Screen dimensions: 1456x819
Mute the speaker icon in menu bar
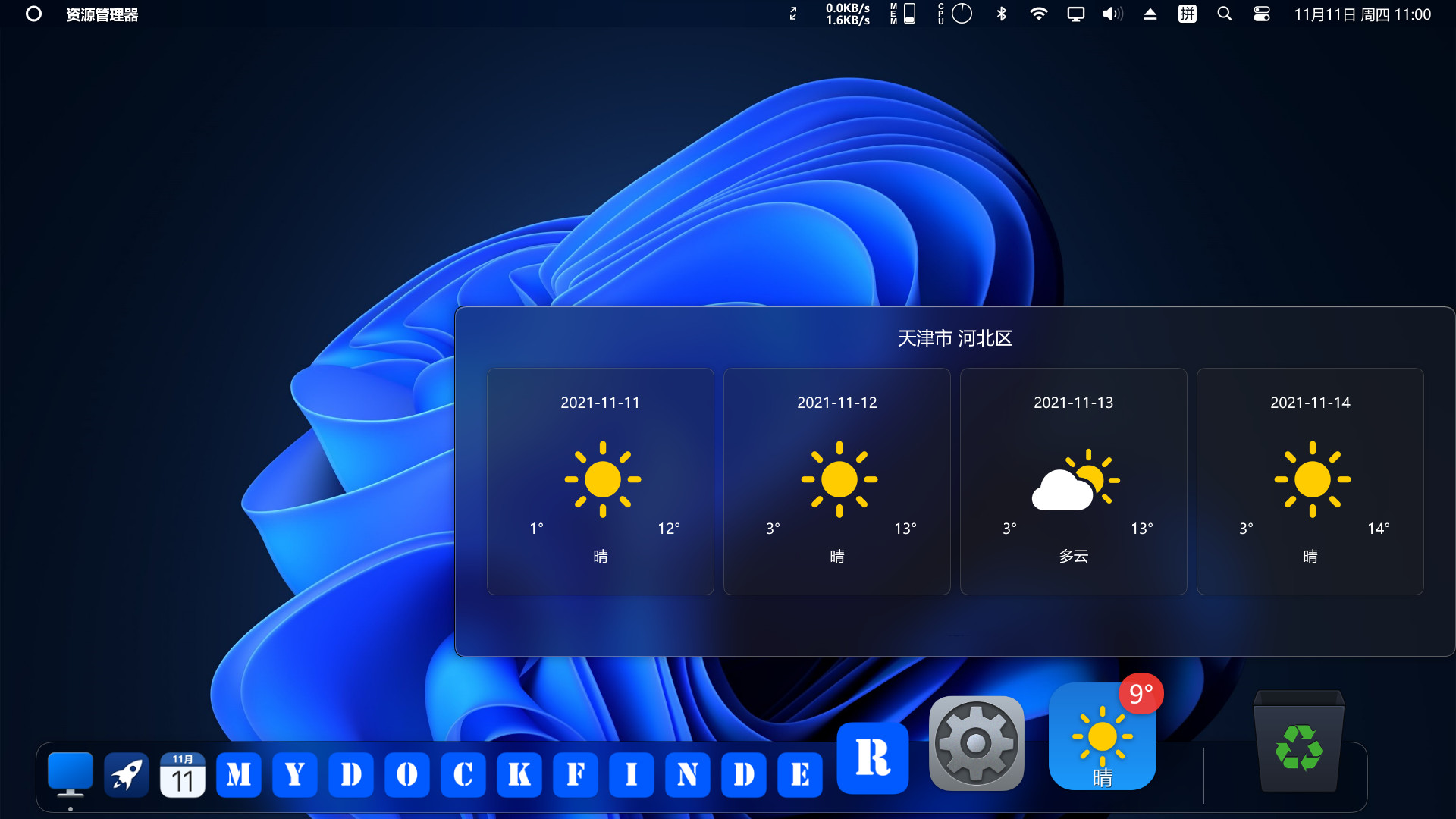tap(1111, 14)
